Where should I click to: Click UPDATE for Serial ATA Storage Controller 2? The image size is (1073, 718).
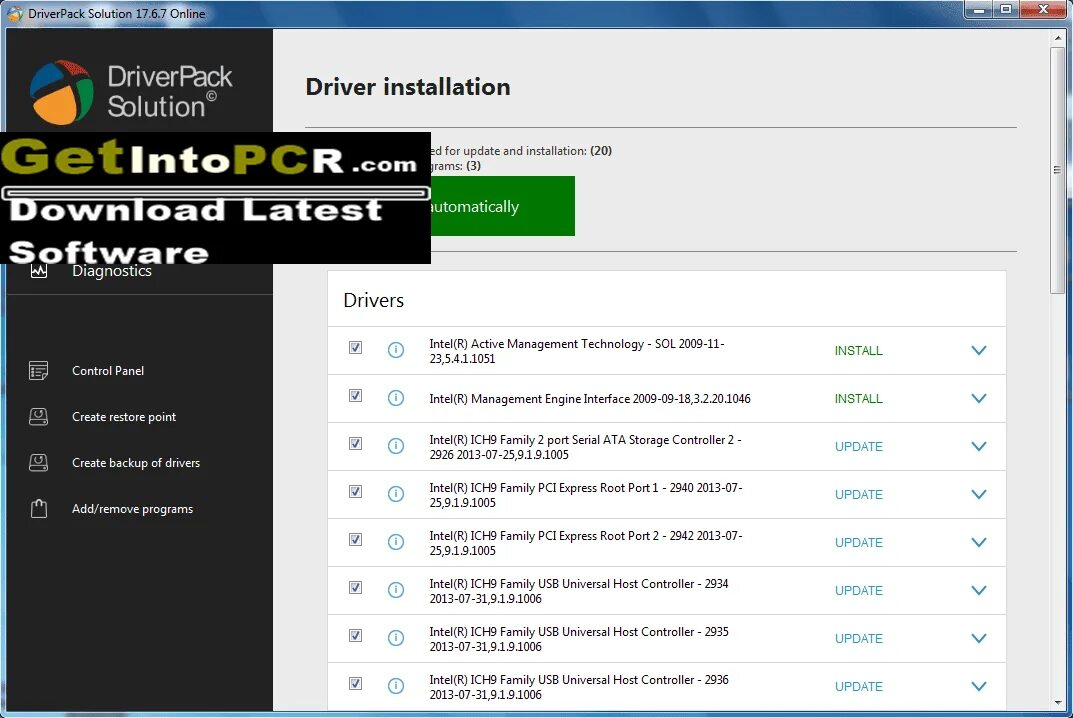tap(859, 446)
